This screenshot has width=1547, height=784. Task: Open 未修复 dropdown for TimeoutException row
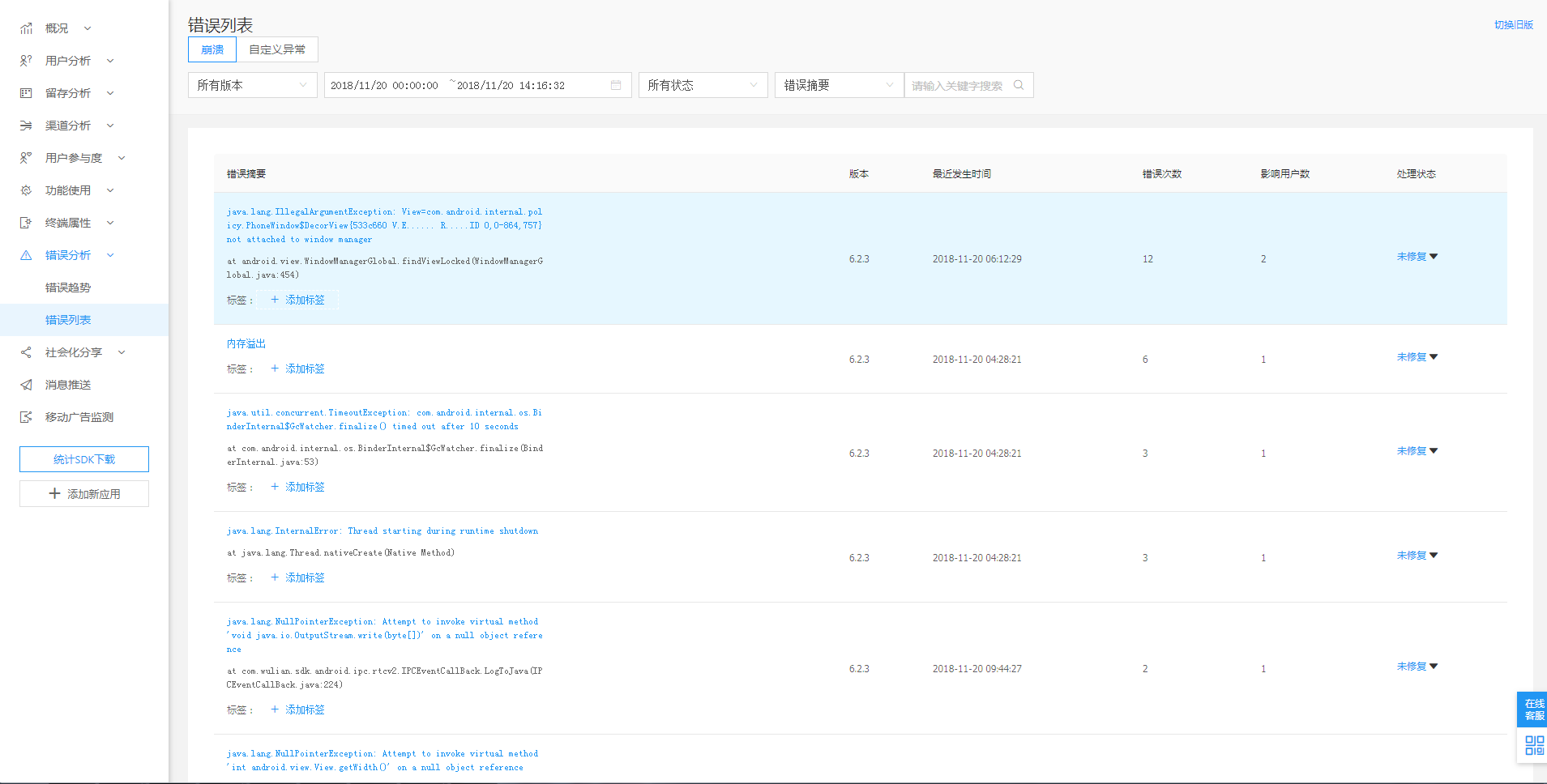click(1417, 451)
